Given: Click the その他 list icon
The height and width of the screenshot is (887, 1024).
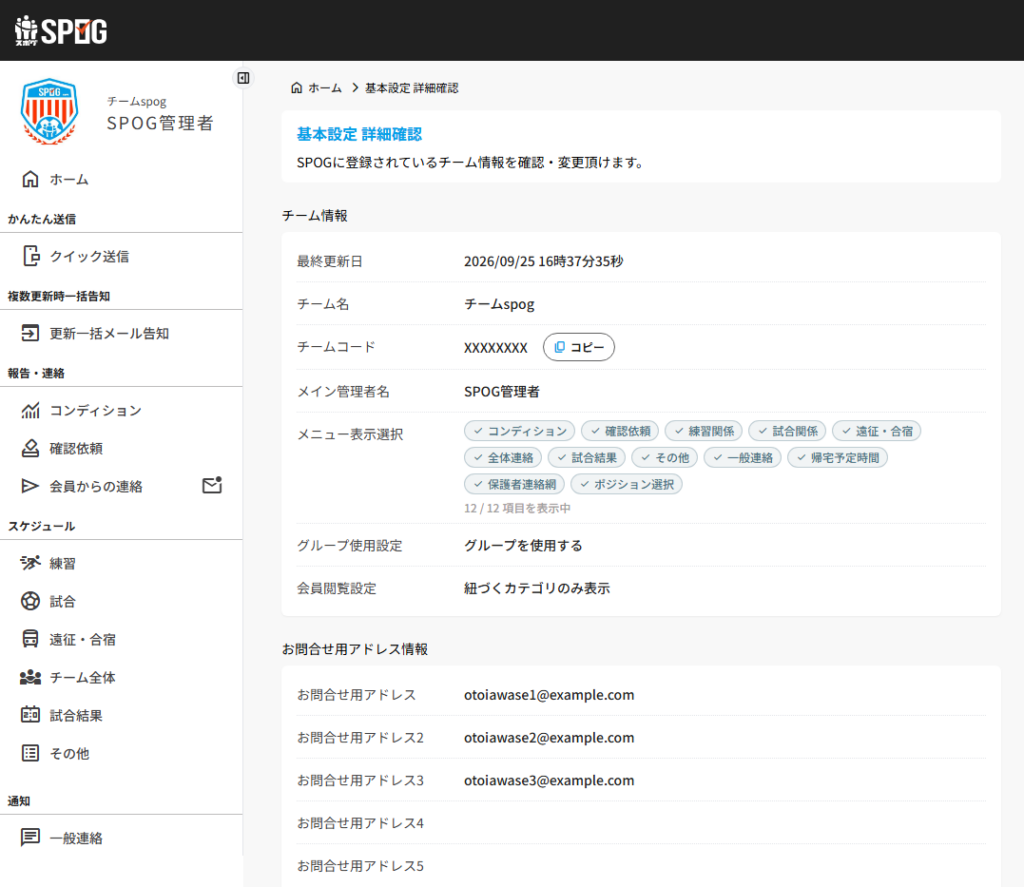Looking at the screenshot, I should click(x=30, y=753).
